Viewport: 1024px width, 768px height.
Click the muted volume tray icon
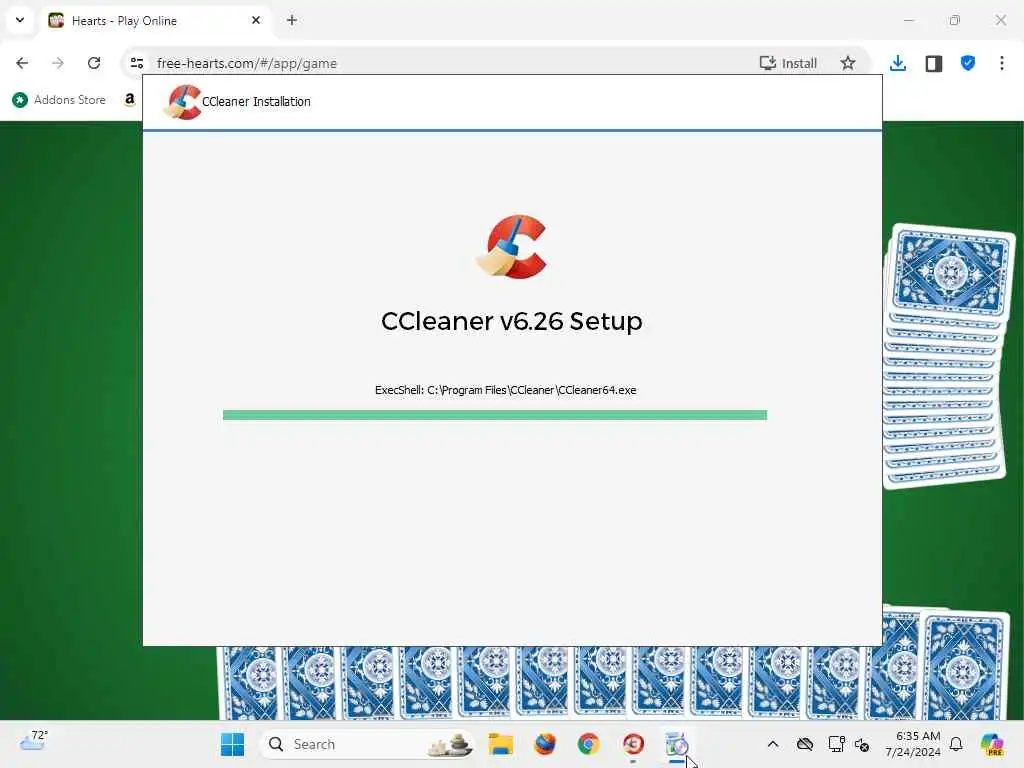point(862,744)
